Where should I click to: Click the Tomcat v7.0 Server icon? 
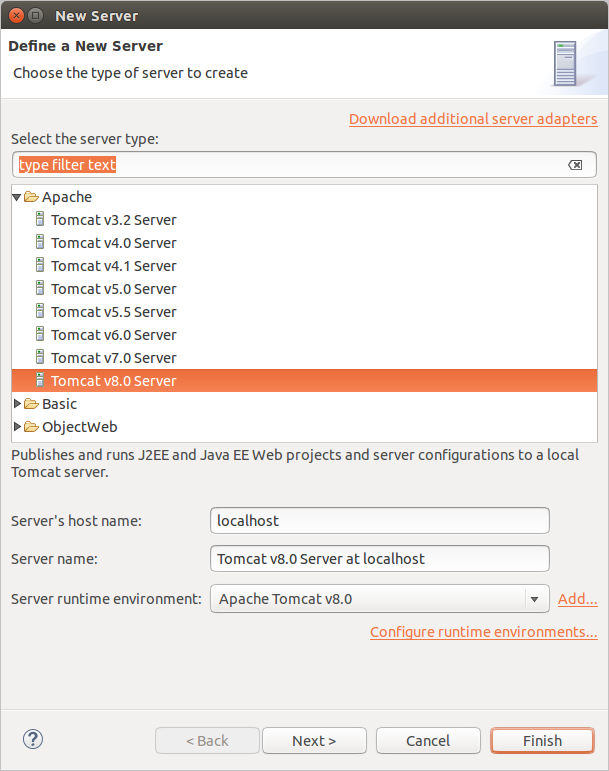tap(40, 357)
